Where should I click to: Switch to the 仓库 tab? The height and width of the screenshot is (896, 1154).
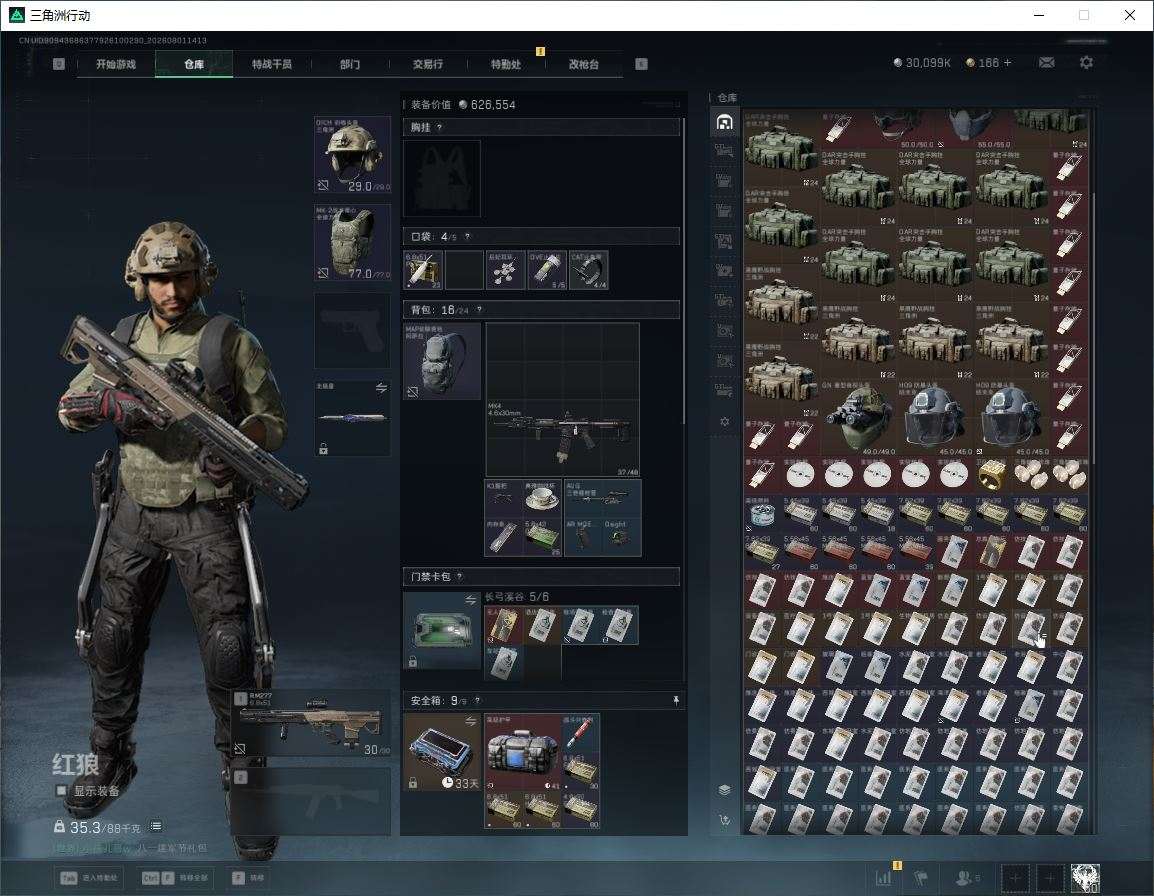pyautogui.click(x=194, y=64)
